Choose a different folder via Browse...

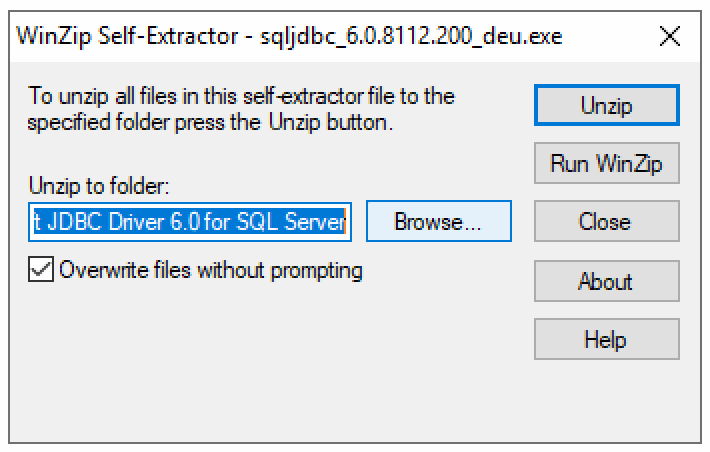point(438,222)
